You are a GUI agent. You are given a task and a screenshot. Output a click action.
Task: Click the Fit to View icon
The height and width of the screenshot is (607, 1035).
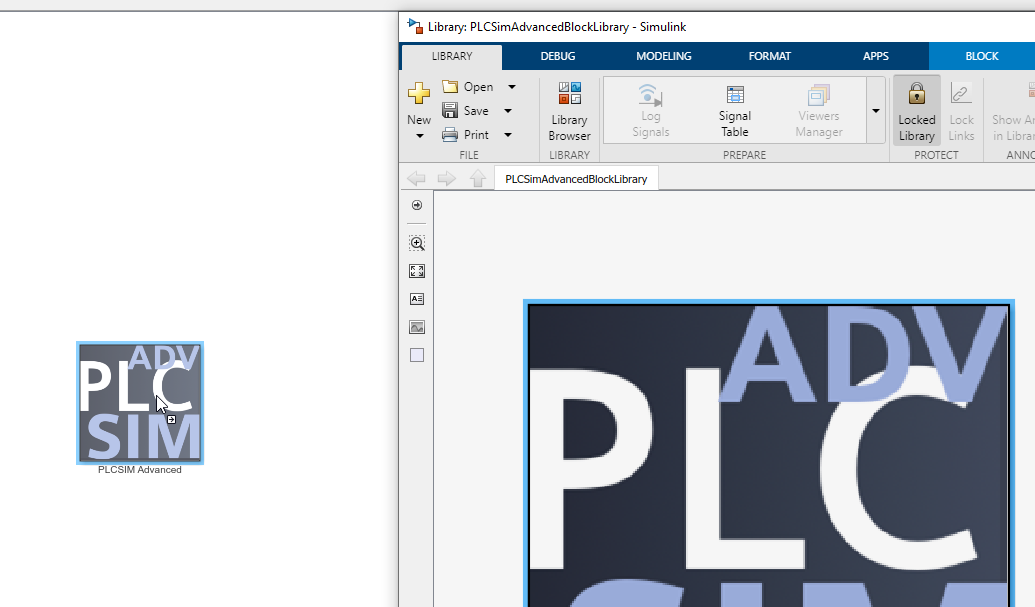coord(417,271)
